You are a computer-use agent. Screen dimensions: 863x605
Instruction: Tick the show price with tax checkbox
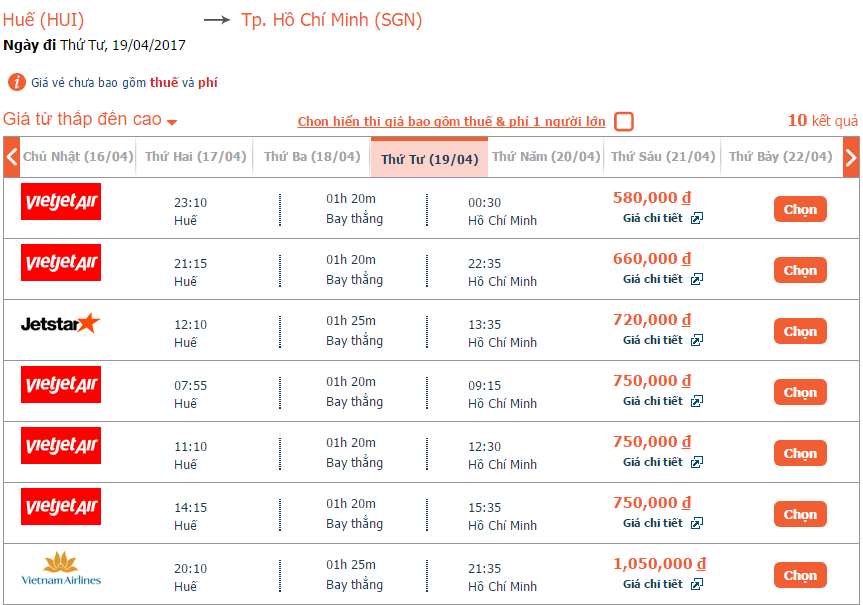[624, 121]
